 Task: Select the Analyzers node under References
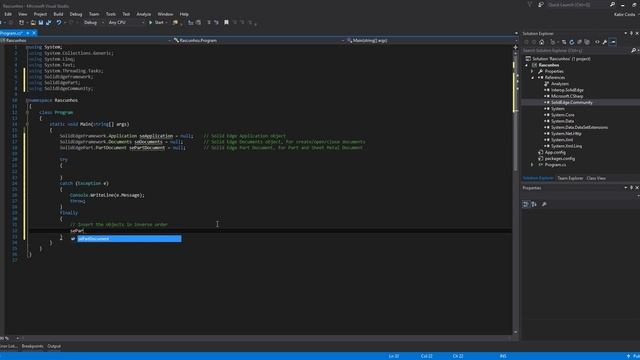(x=560, y=84)
